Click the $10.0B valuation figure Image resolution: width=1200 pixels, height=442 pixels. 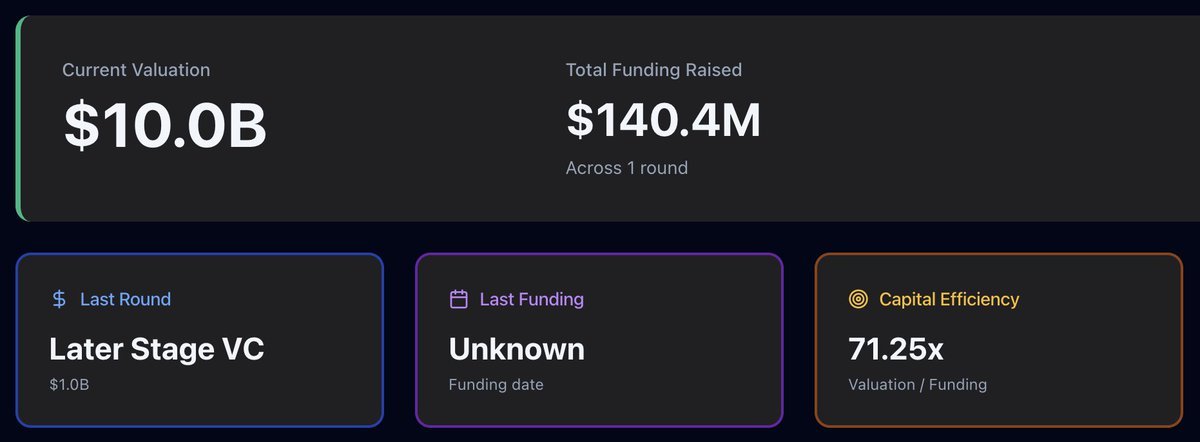(x=165, y=124)
